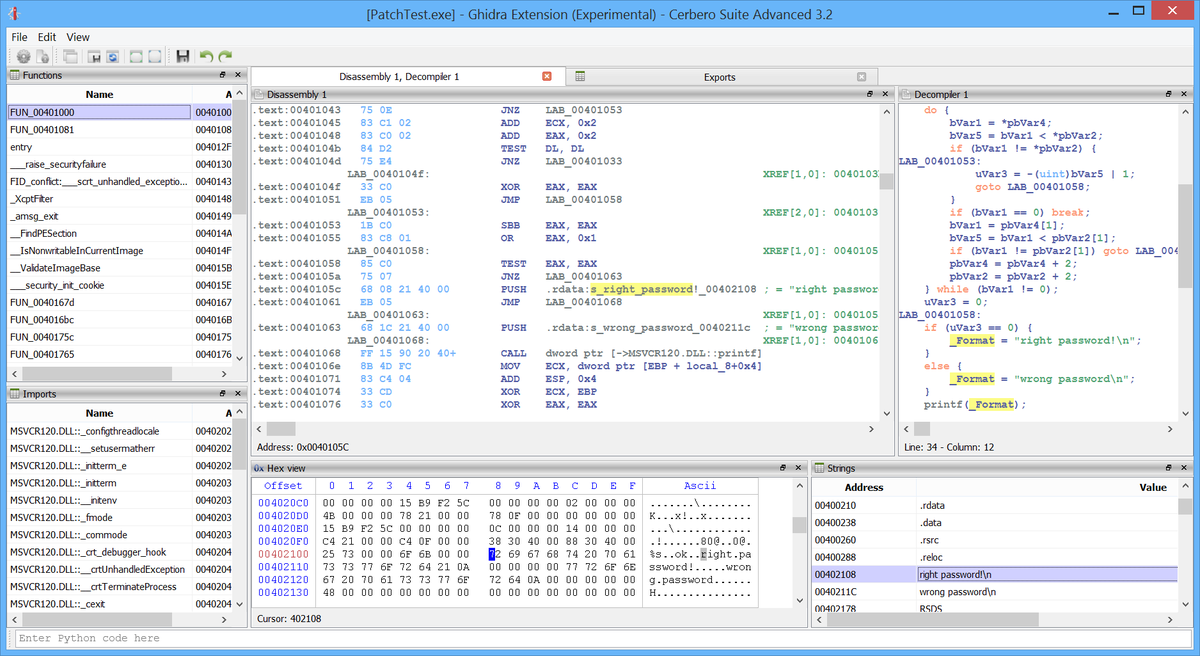Screen dimensions: 1200x656
Task: Click the floppy disk save icon
Action: click(183, 57)
